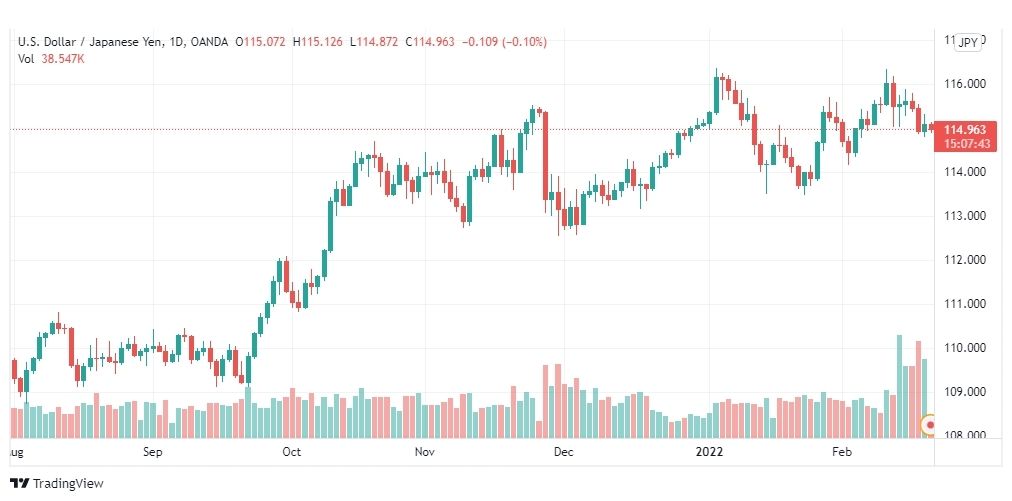
Task: Click the red 114.963 current price label
Action: click(x=966, y=129)
